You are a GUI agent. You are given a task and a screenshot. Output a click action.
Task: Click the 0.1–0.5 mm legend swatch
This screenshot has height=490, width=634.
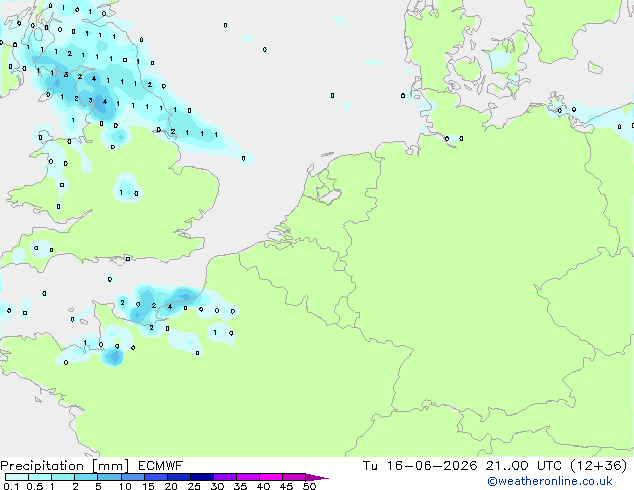pos(17,477)
